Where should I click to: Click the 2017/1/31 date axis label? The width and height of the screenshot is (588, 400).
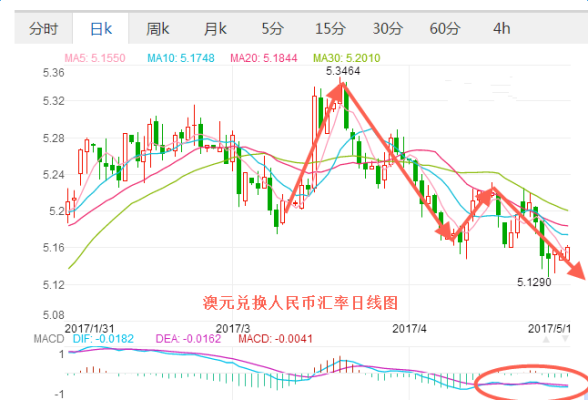coord(90,328)
